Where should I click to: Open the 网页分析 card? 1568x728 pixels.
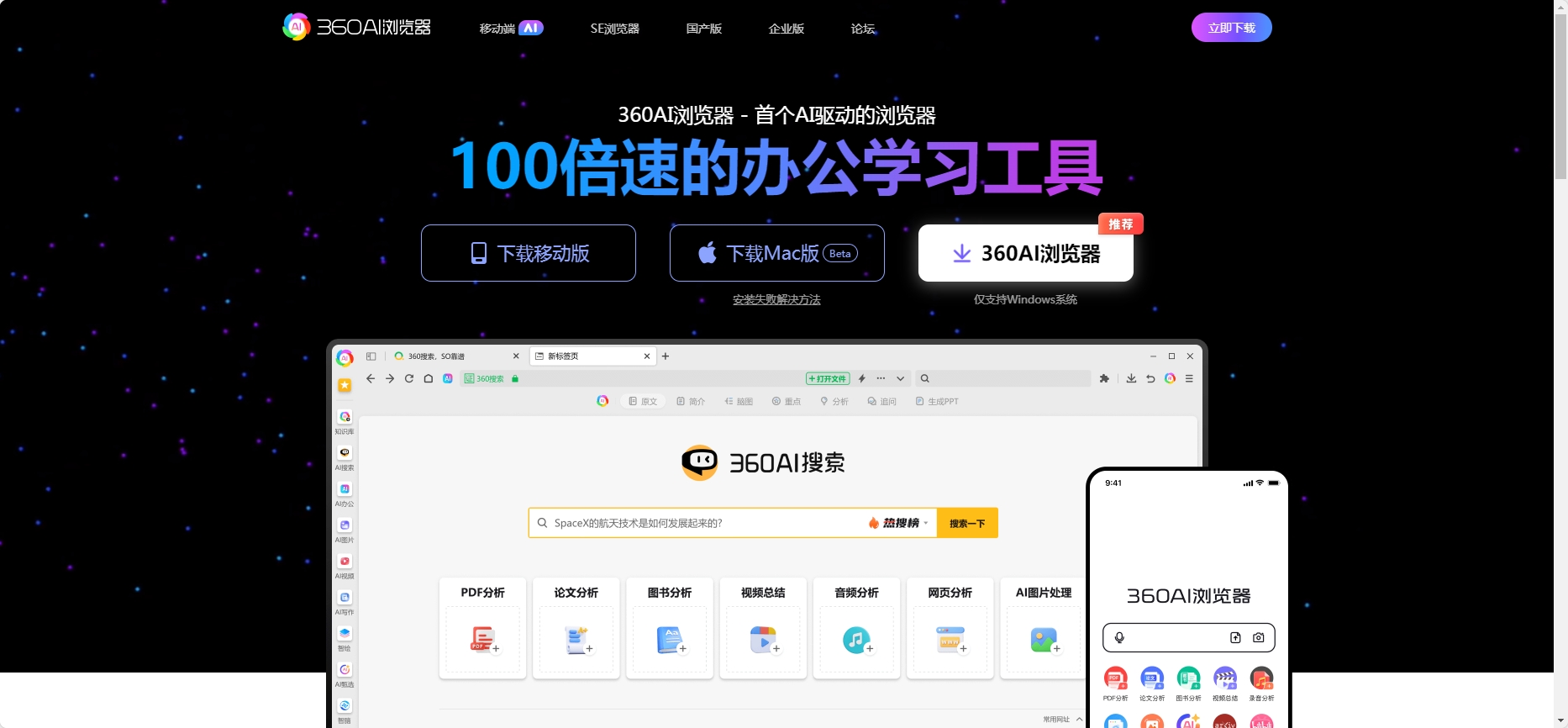950,627
